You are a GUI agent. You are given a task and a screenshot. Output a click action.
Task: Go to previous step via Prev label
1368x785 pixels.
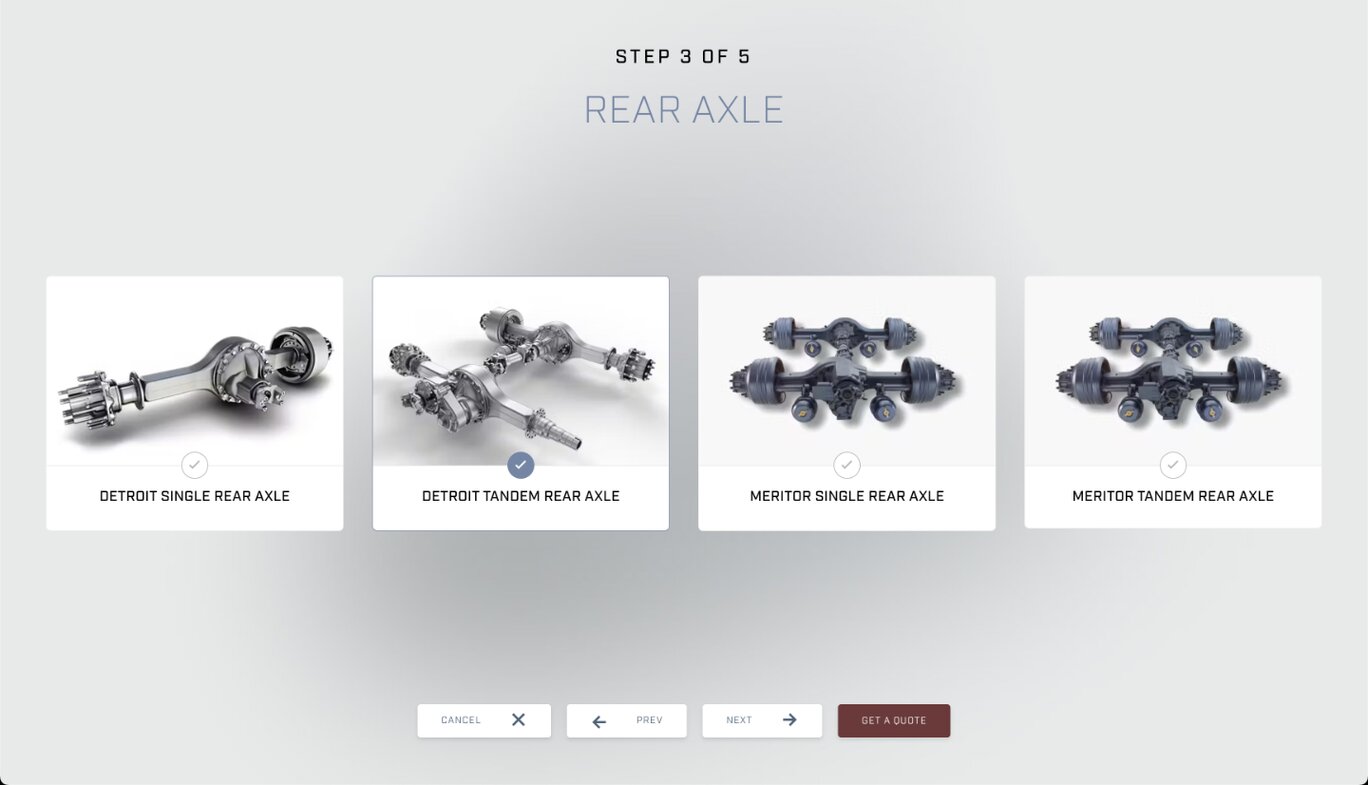tap(649, 720)
